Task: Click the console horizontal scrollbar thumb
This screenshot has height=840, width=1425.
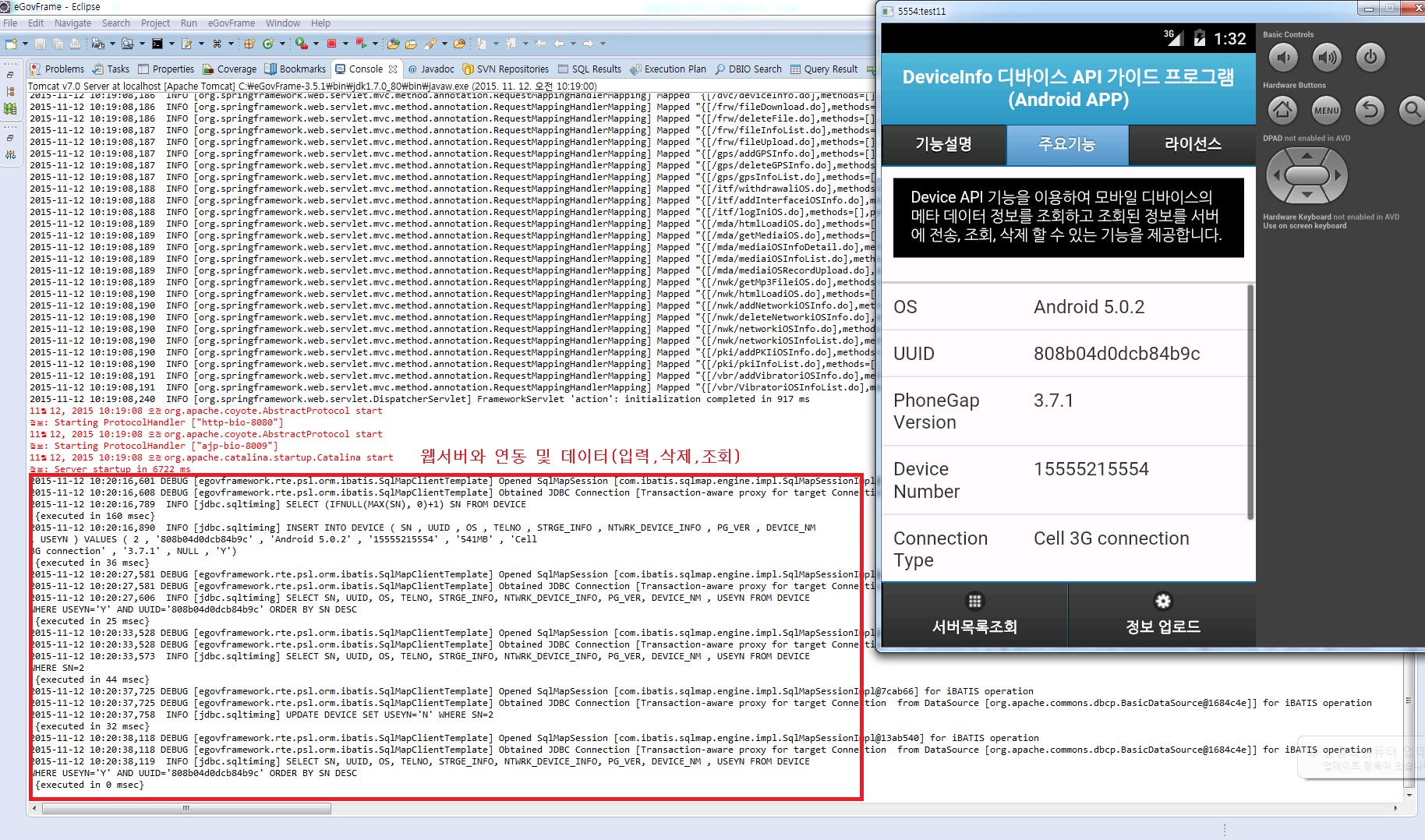Action: tap(187, 809)
